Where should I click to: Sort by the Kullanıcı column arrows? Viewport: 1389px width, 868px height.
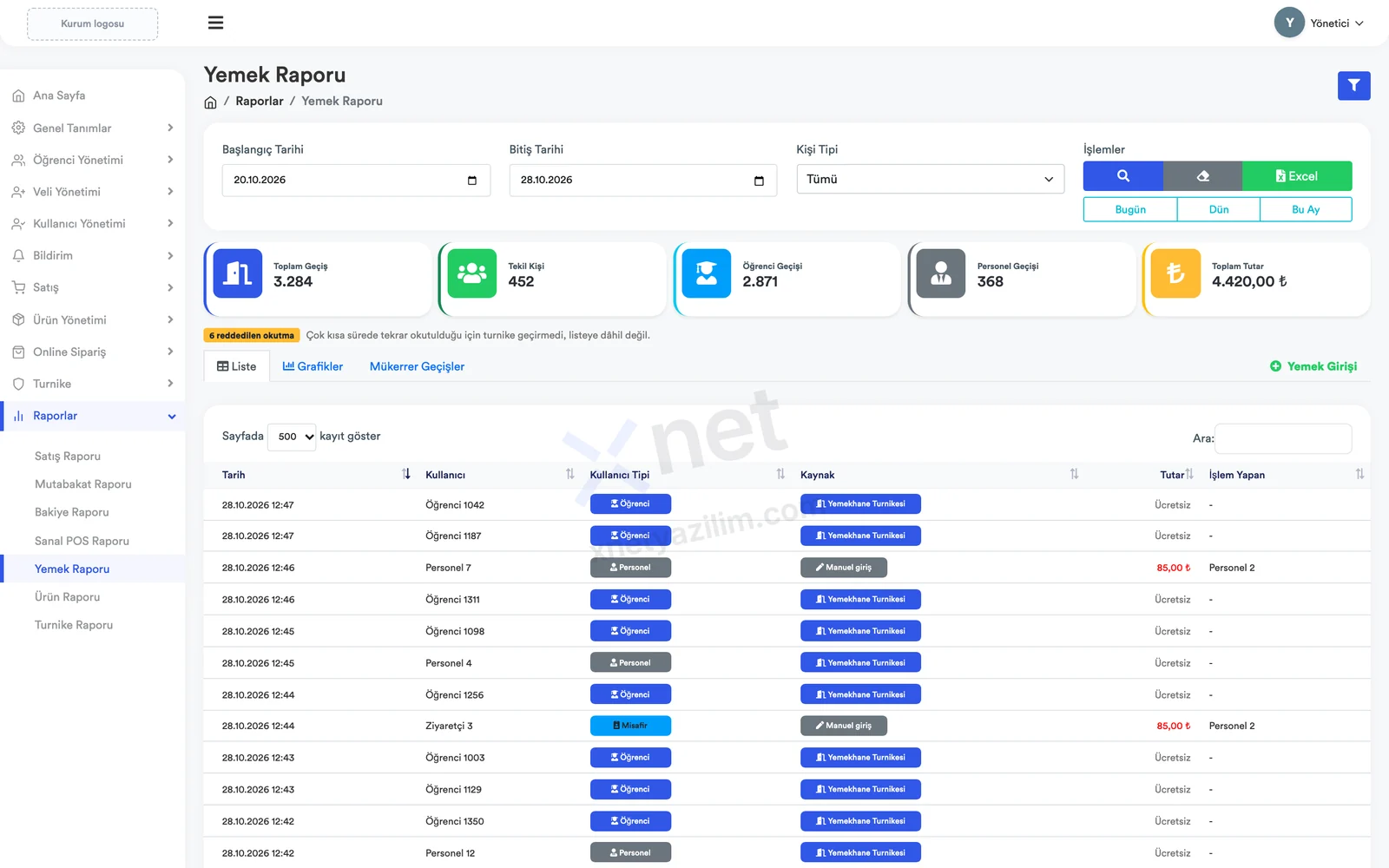(569, 474)
